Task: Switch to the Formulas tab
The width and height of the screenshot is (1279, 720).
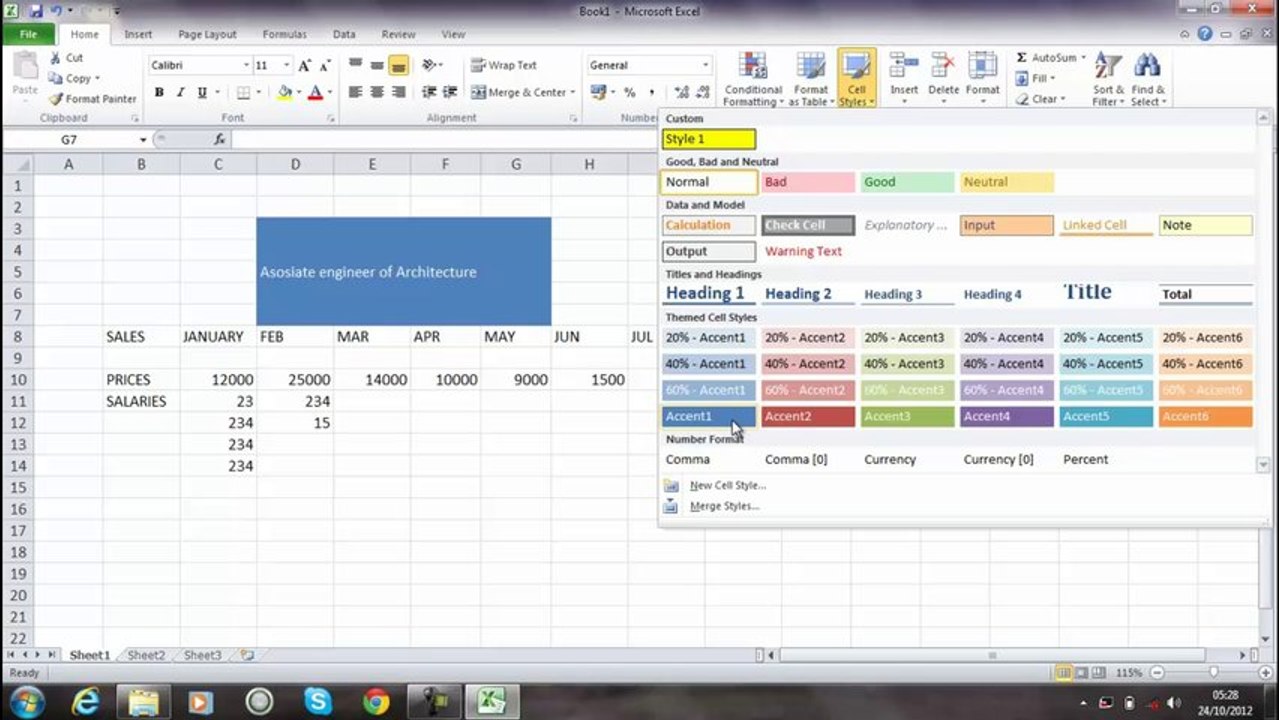Action: (x=284, y=34)
